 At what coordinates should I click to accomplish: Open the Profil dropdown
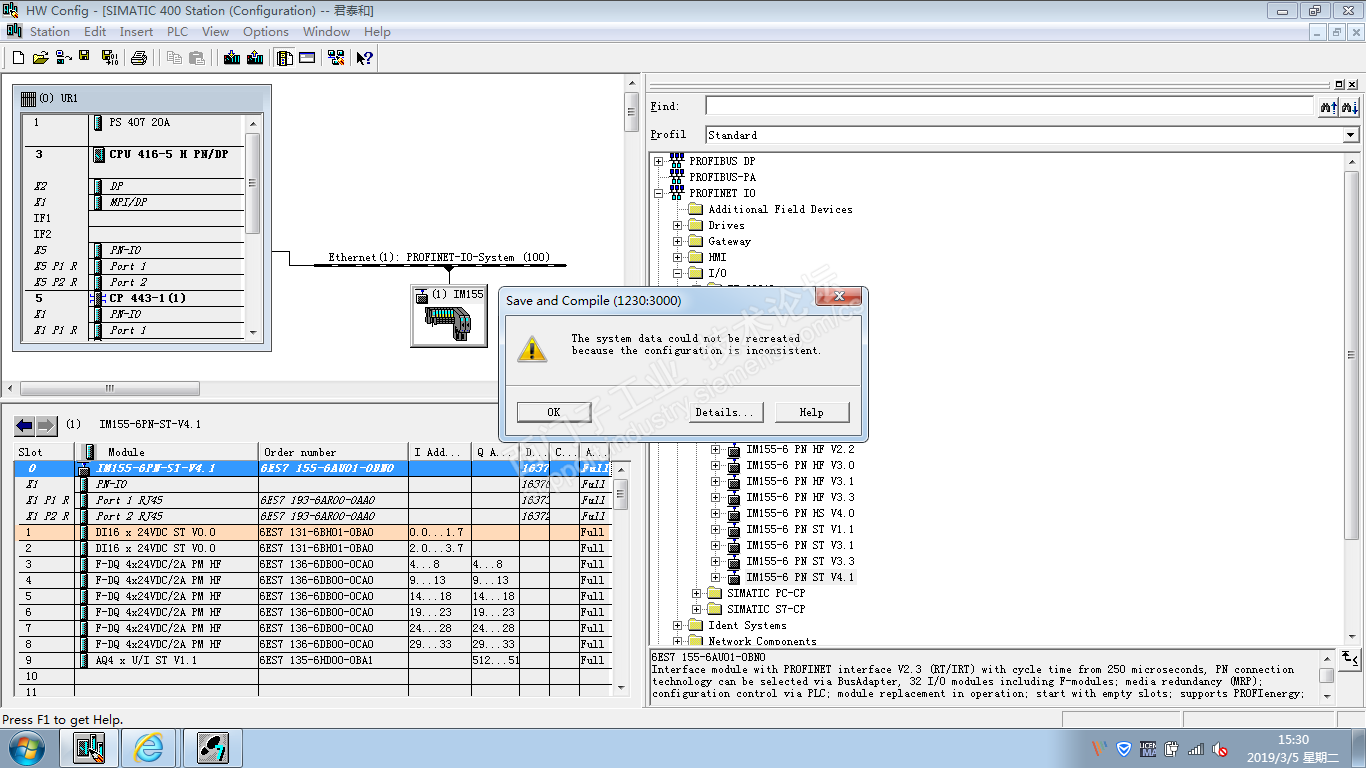tap(1350, 135)
